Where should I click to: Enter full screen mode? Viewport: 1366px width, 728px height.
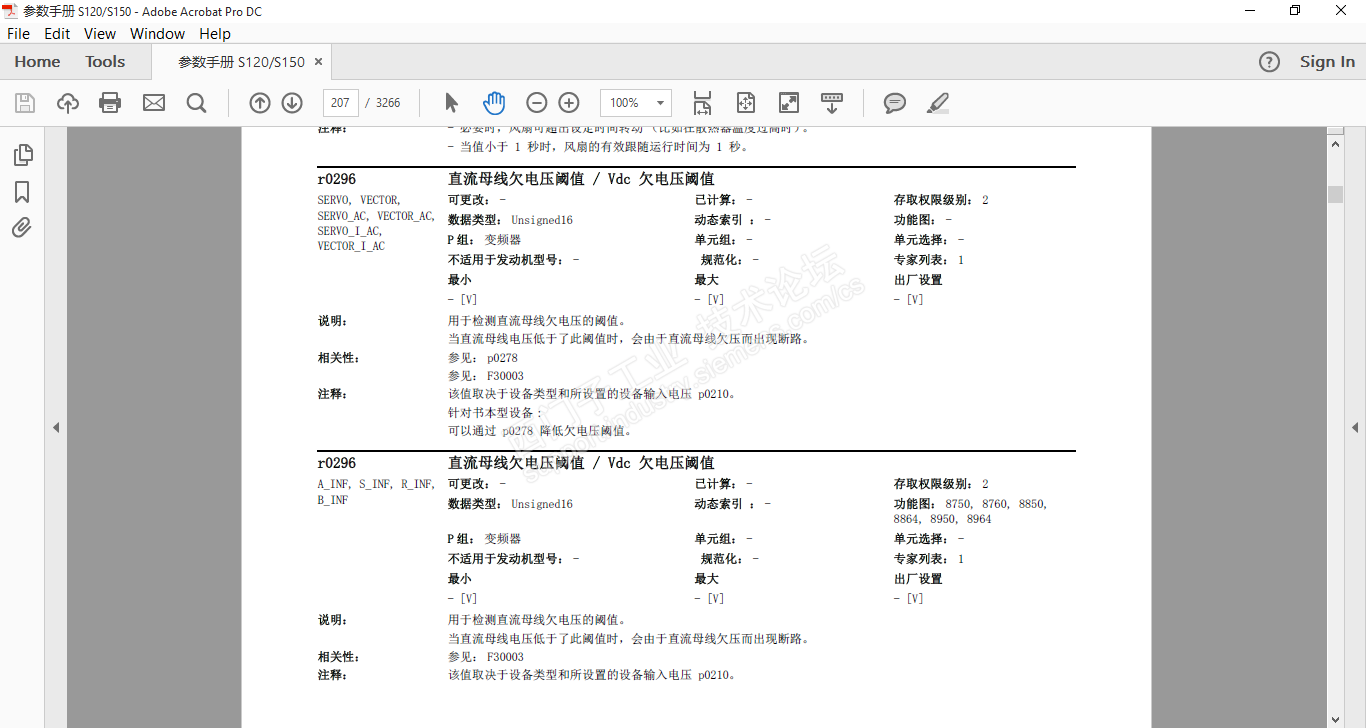[x=789, y=103]
